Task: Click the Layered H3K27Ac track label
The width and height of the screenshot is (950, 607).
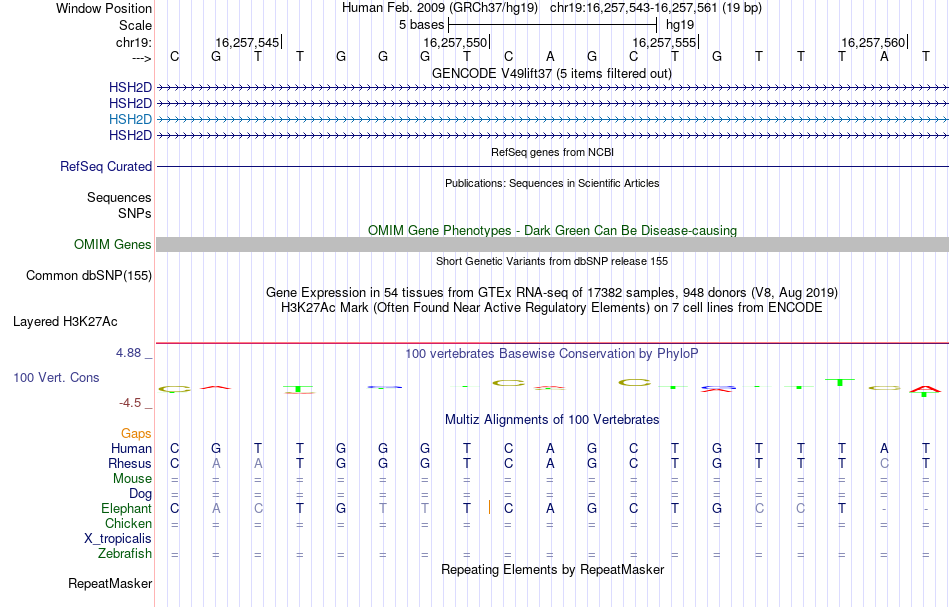Action: (x=65, y=322)
